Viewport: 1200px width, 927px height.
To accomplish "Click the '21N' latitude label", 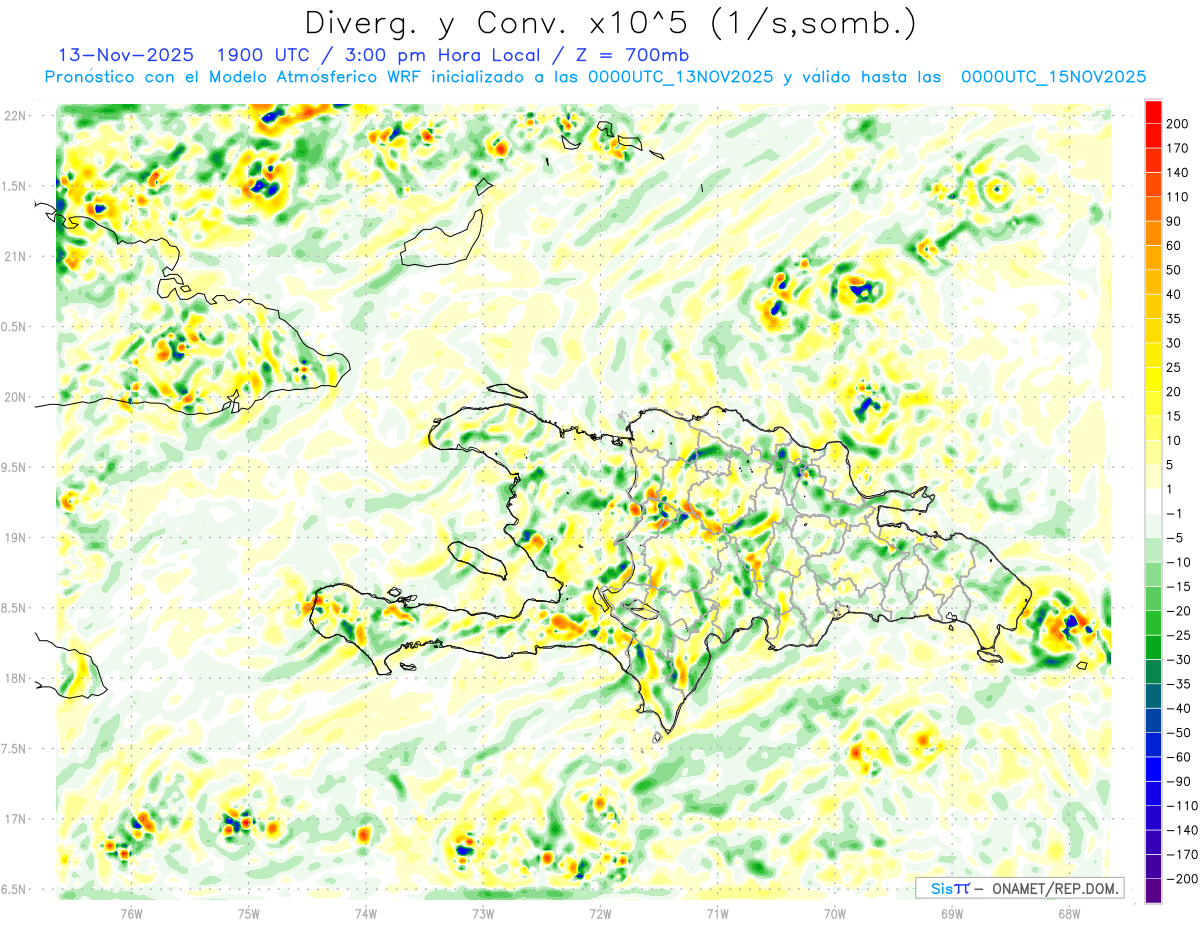I will [16, 256].
